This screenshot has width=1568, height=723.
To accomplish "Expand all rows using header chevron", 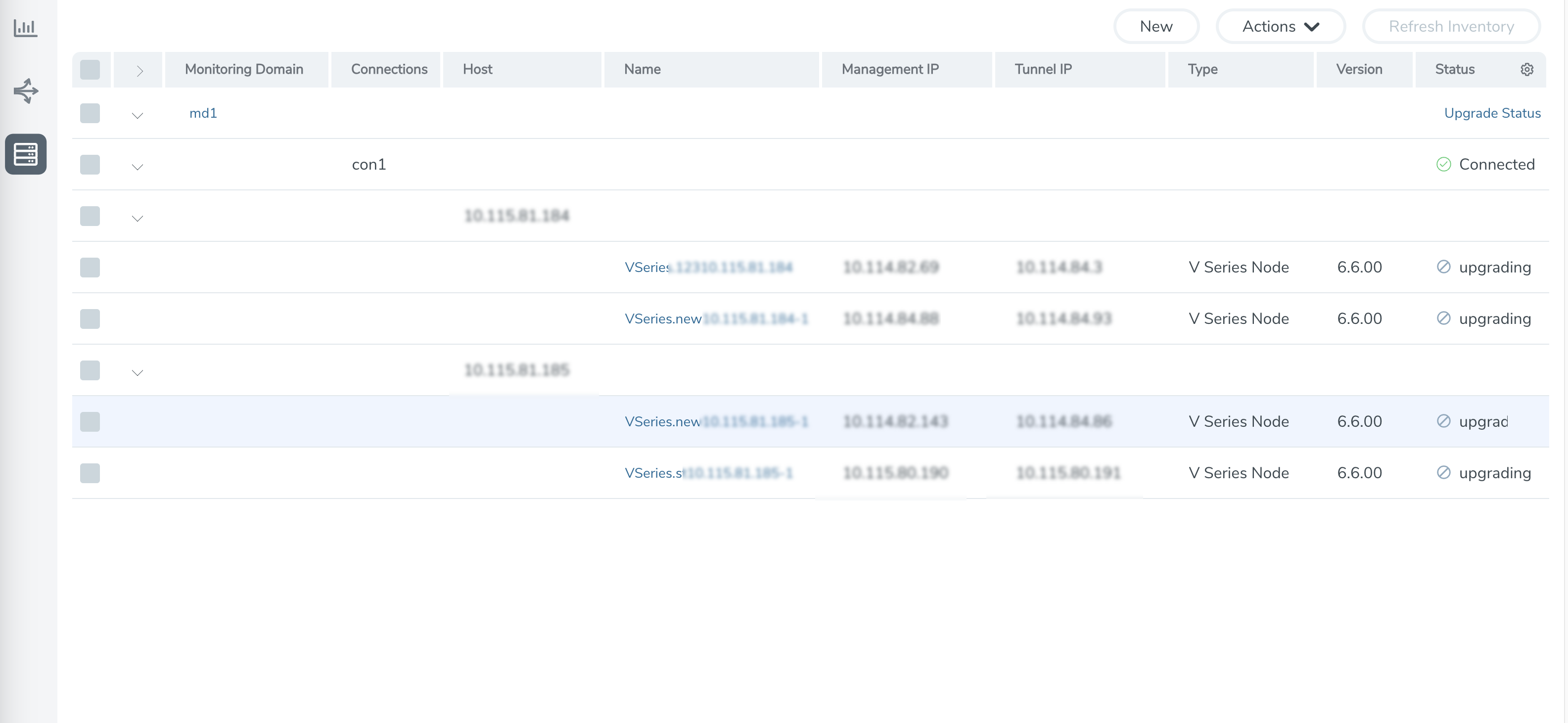I will (x=139, y=71).
